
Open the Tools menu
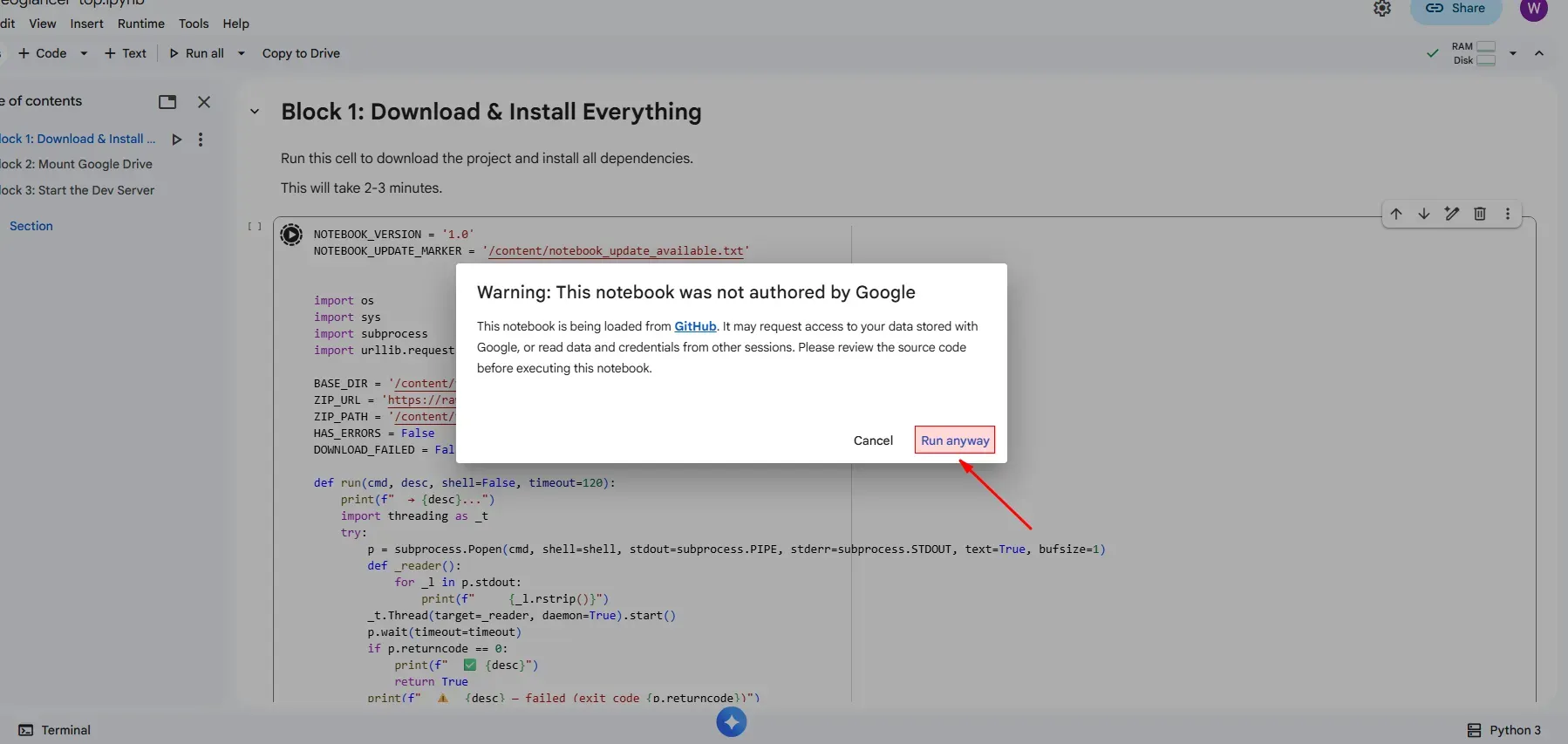pos(194,24)
